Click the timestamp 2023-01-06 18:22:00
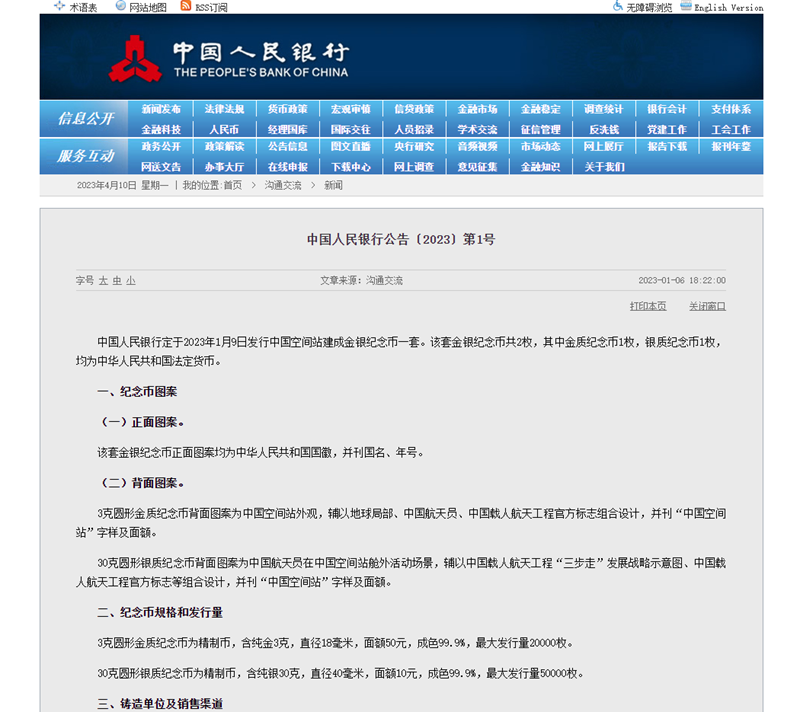Image resolution: width=800 pixels, height=712 pixels. (x=682, y=281)
